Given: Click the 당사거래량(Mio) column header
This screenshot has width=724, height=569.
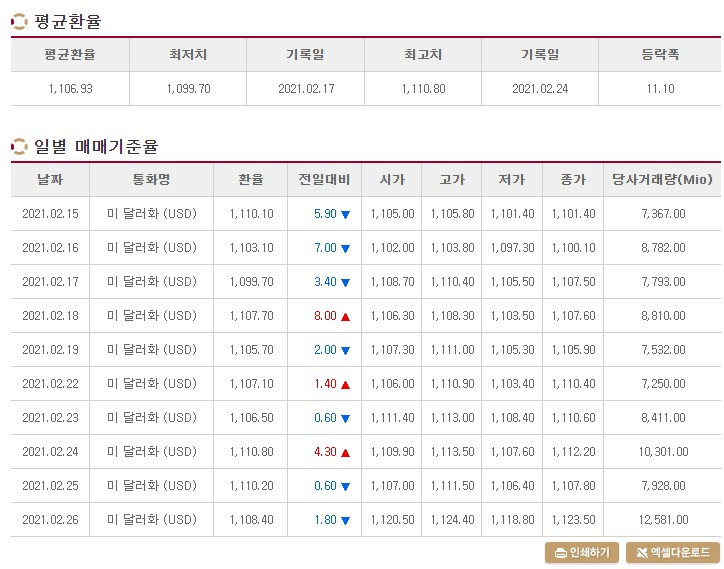Looking at the screenshot, I should click(662, 180).
